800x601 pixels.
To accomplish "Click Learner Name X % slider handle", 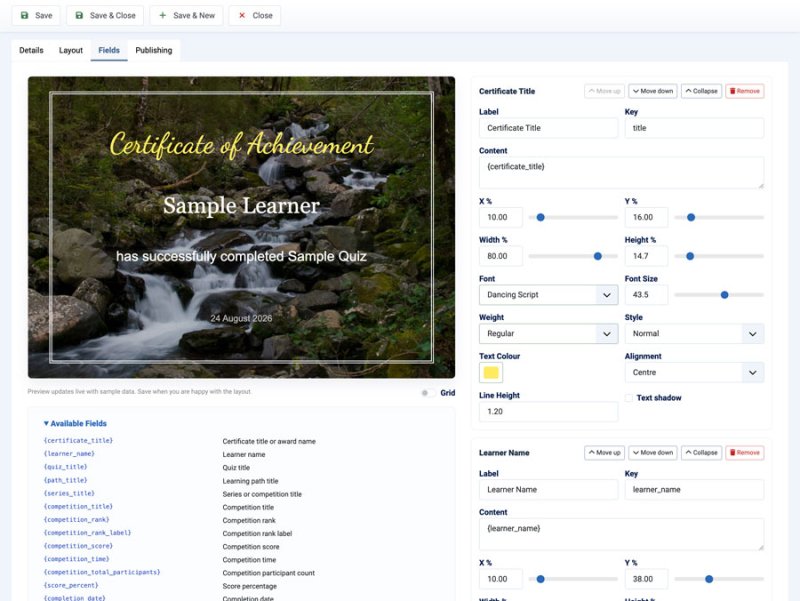I will click(540, 579).
